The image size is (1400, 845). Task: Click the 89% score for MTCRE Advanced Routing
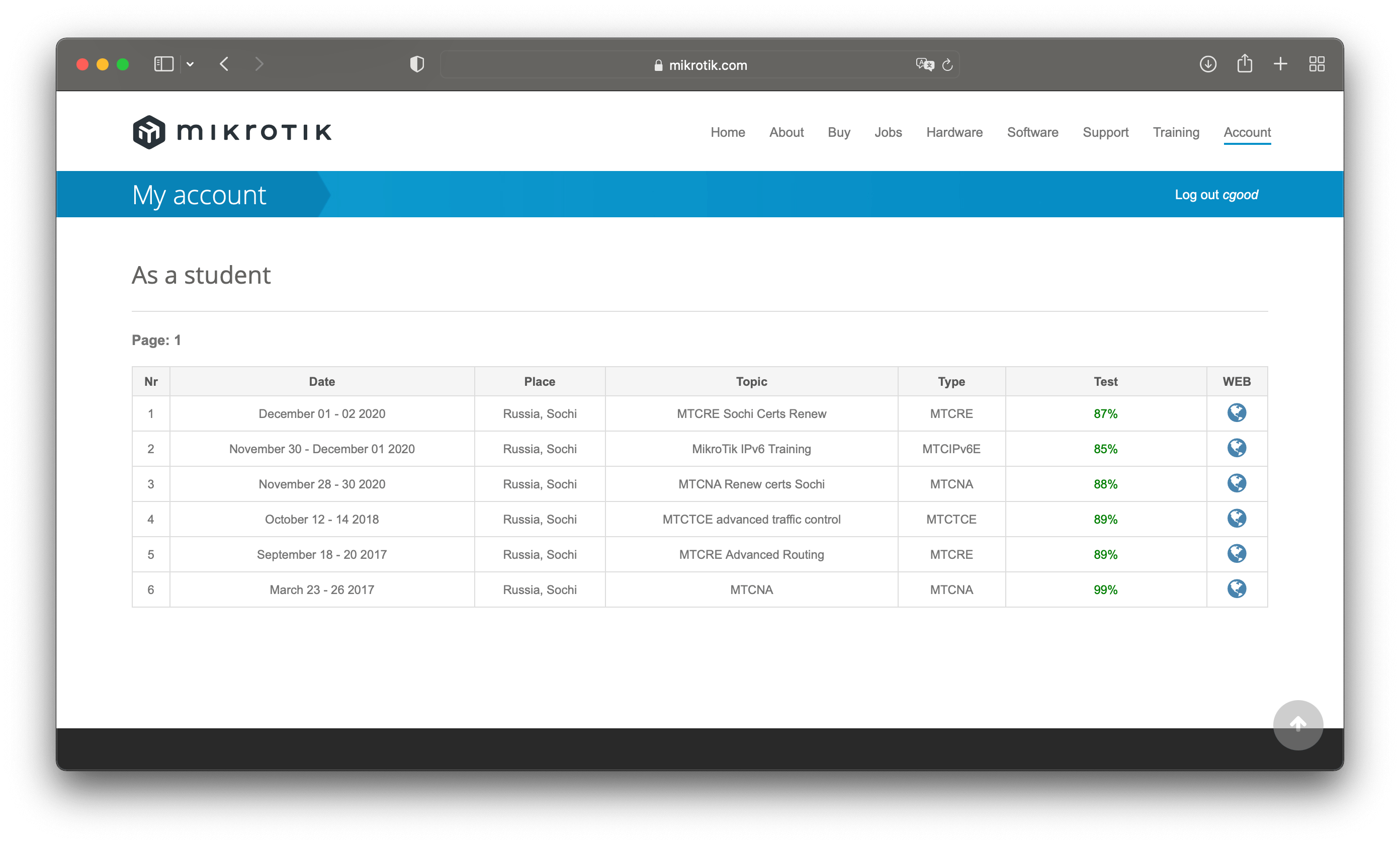click(1105, 555)
